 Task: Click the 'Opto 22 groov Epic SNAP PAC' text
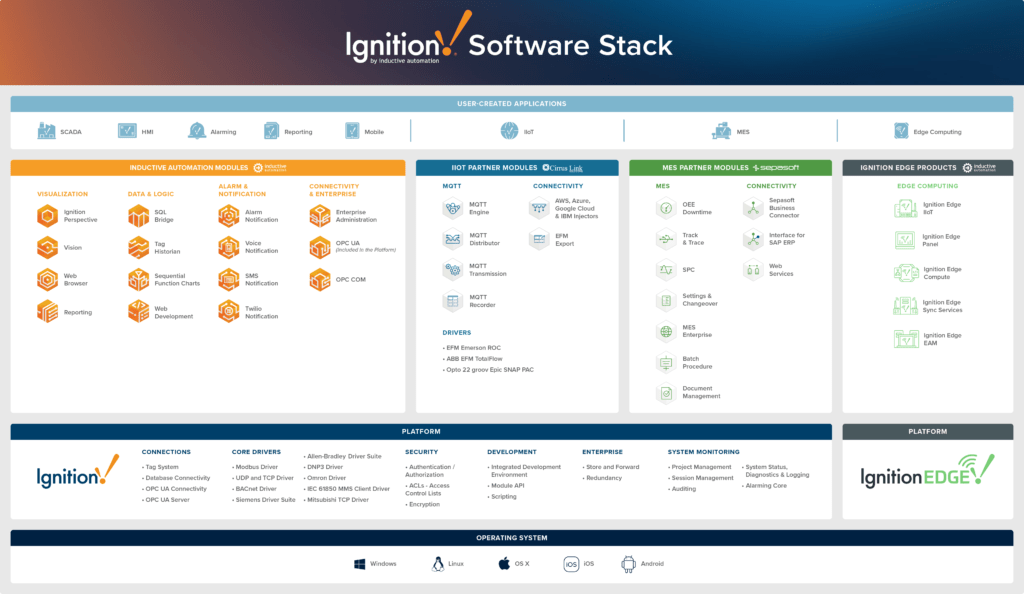coord(490,369)
